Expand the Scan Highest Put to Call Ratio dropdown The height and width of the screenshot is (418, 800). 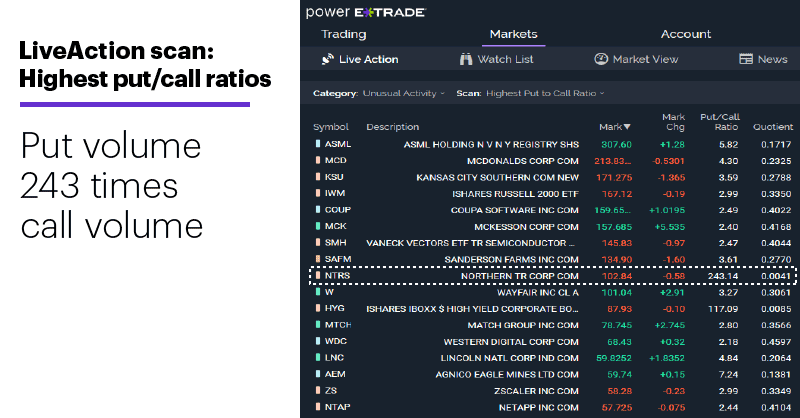pos(545,93)
